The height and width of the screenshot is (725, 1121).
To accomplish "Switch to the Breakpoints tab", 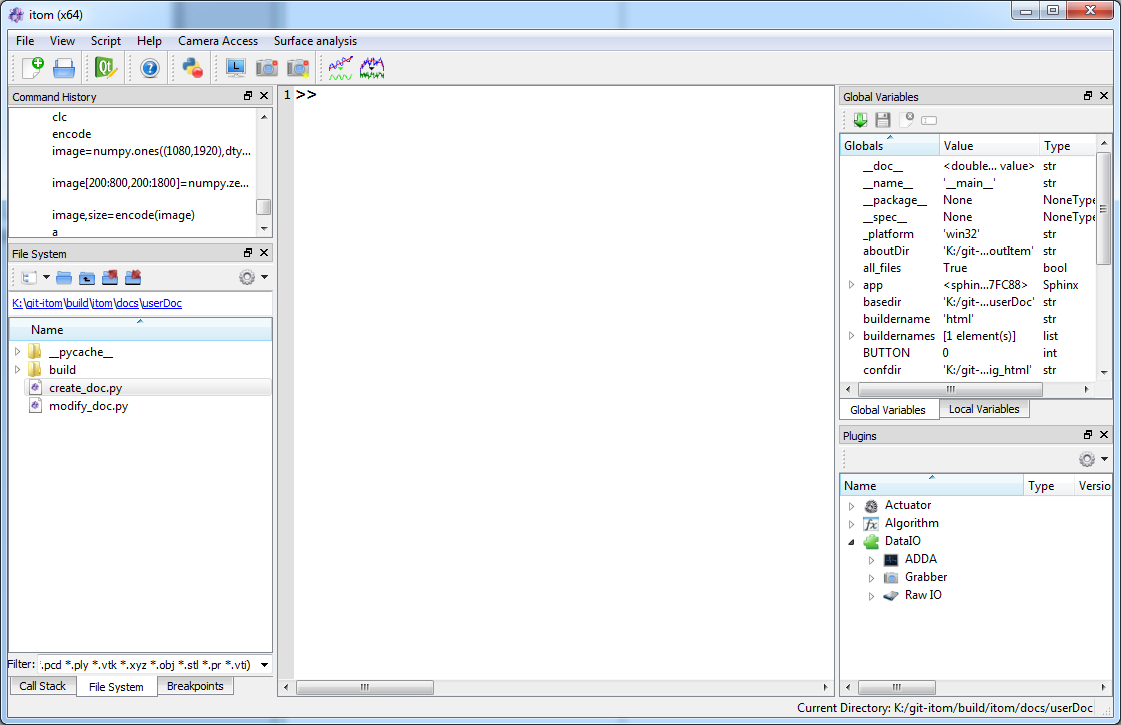I will (195, 686).
